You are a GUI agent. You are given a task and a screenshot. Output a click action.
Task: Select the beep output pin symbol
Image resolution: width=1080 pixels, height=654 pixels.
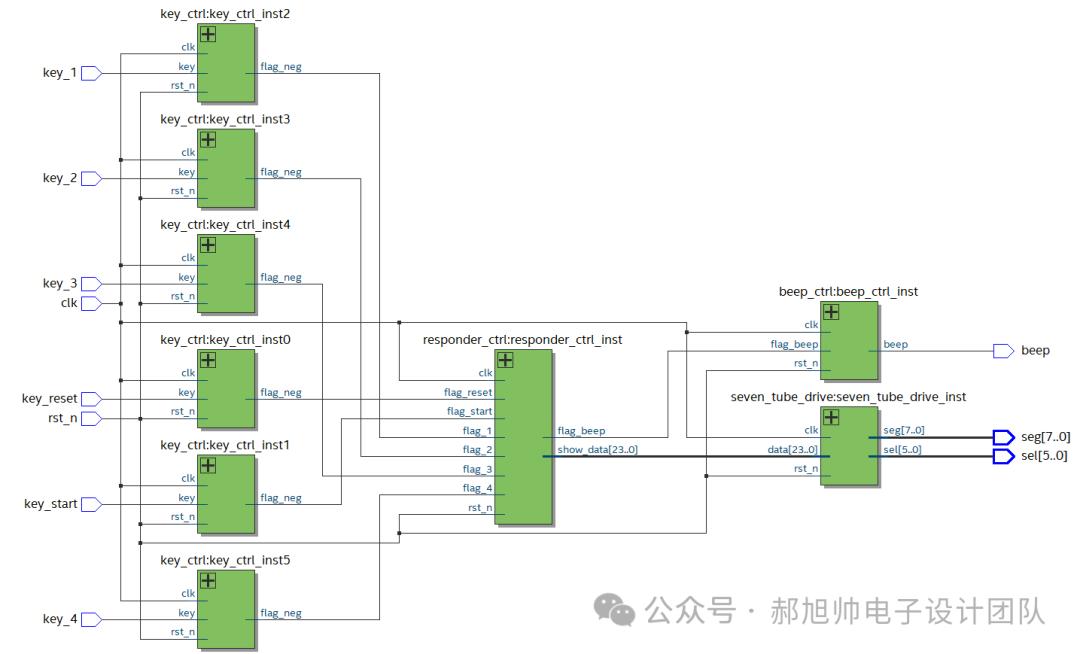[x=1003, y=351]
